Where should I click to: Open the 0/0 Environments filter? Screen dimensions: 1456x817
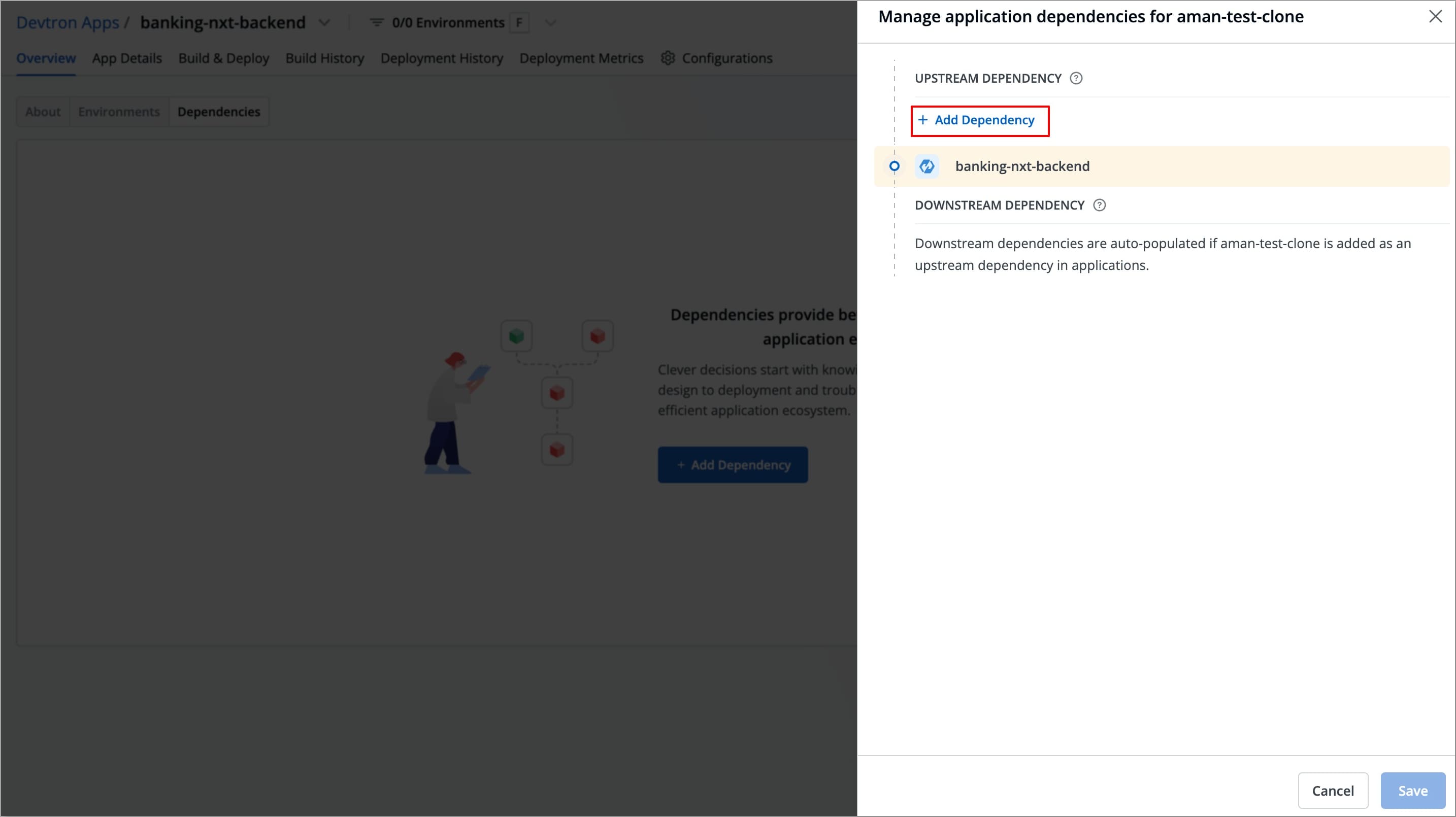pos(448,23)
